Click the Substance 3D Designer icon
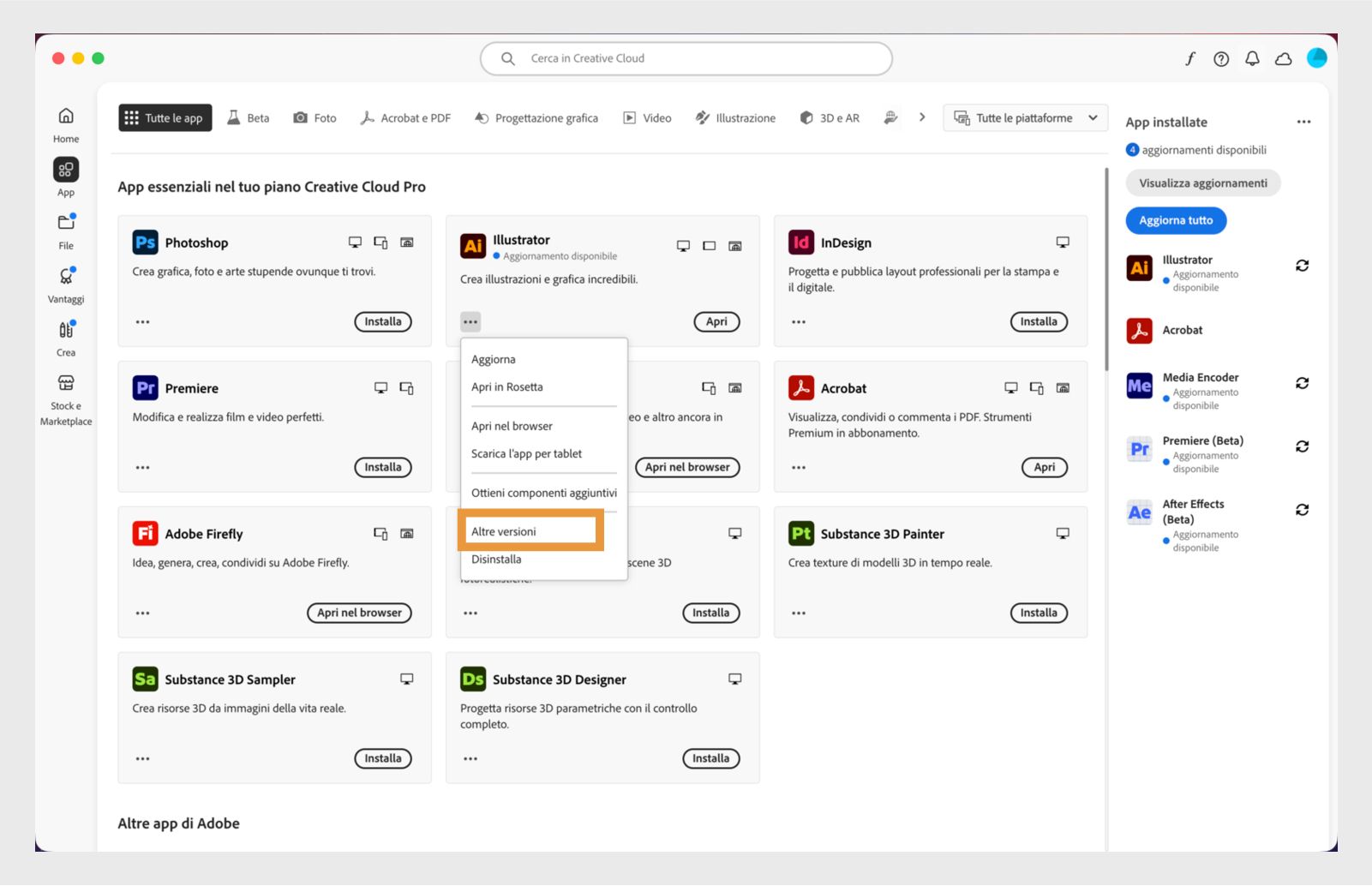Viewport: 1372px width, 886px height. (473, 679)
